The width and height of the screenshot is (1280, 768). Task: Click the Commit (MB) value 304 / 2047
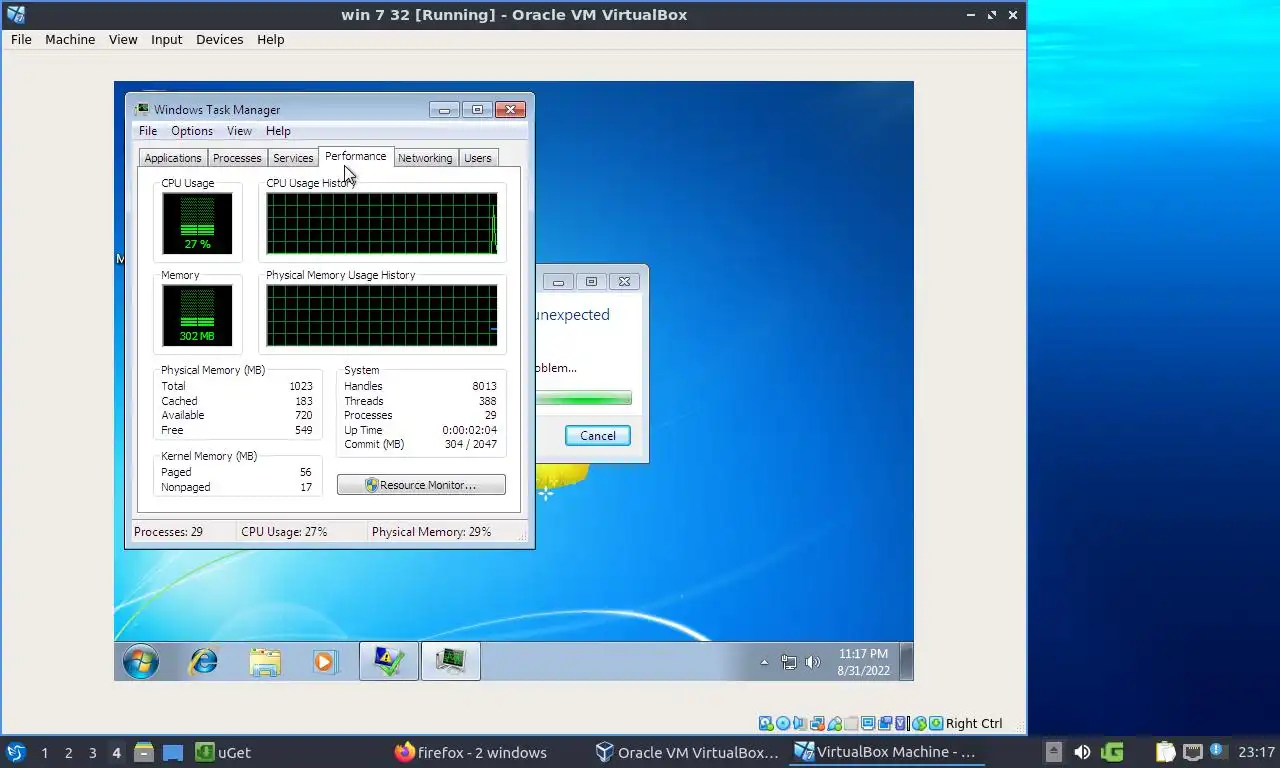click(469, 445)
